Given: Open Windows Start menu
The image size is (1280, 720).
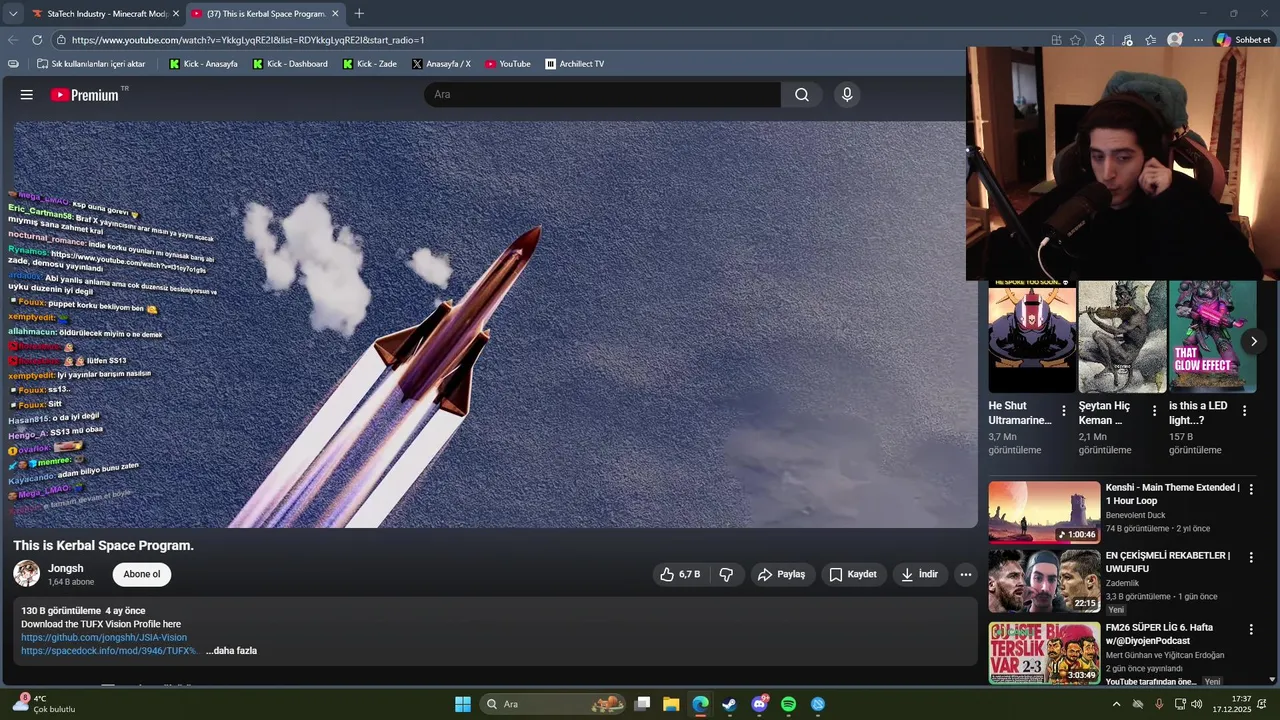Looking at the screenshot, I should pyautogui.click(x=463, y=704).
